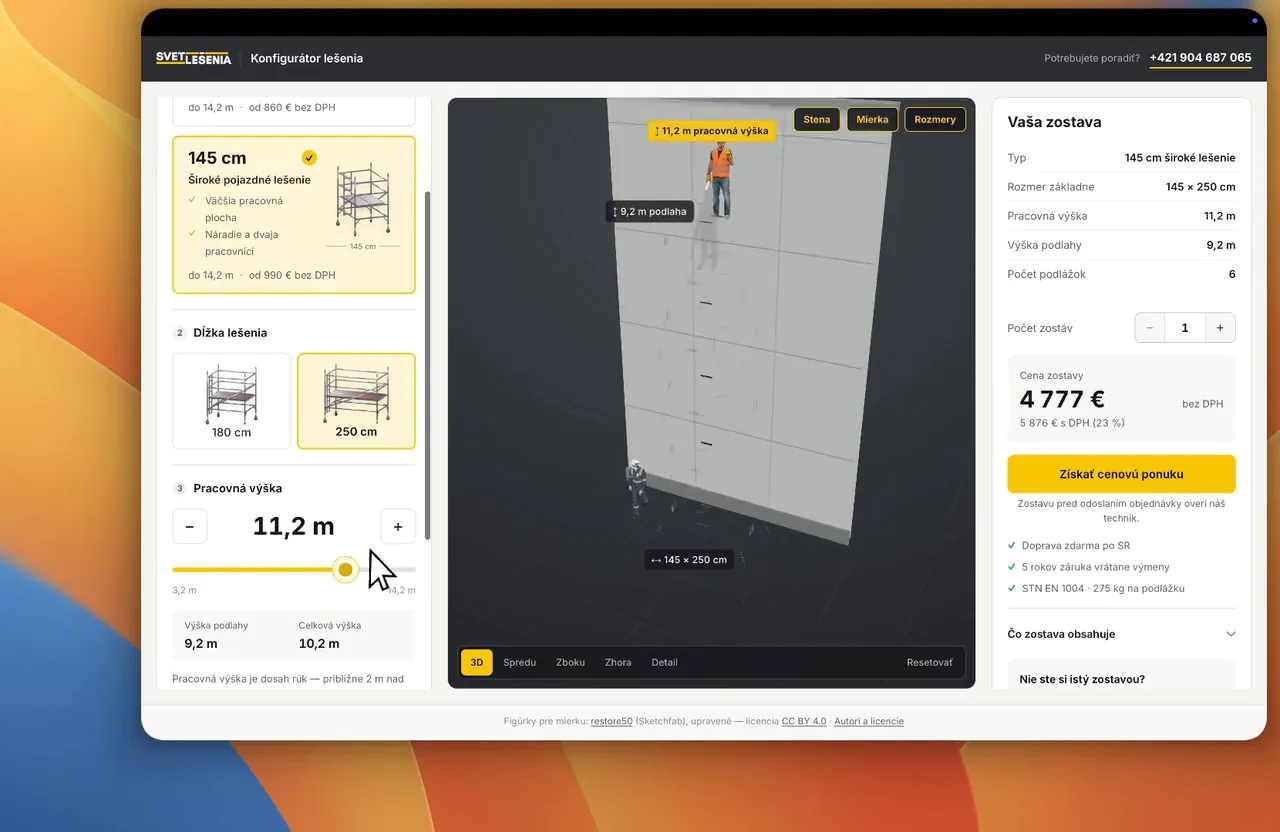
Task: Select the 145 cm wide scaffold card
Action: pos(293,214)
